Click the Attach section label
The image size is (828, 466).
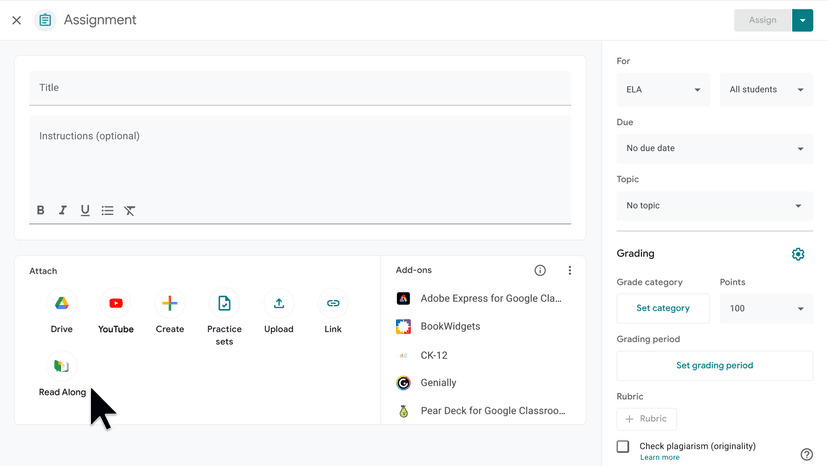pos(43,271)
